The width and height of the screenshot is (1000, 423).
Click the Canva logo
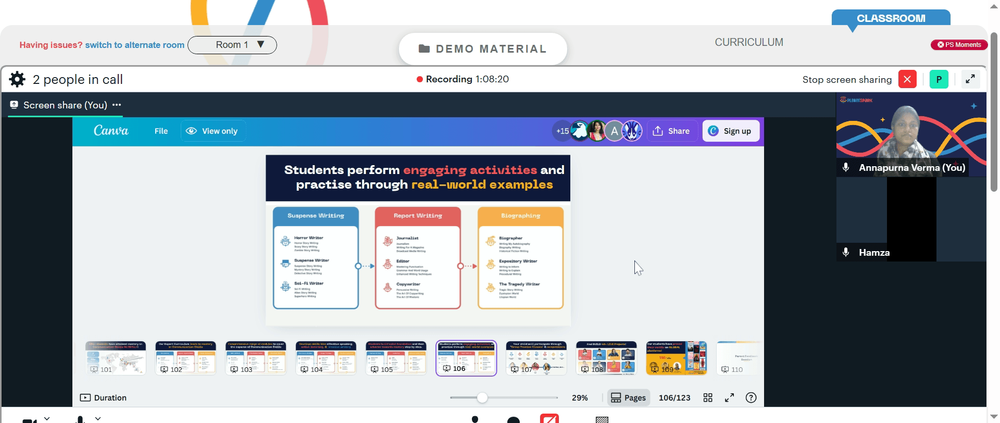111,131
